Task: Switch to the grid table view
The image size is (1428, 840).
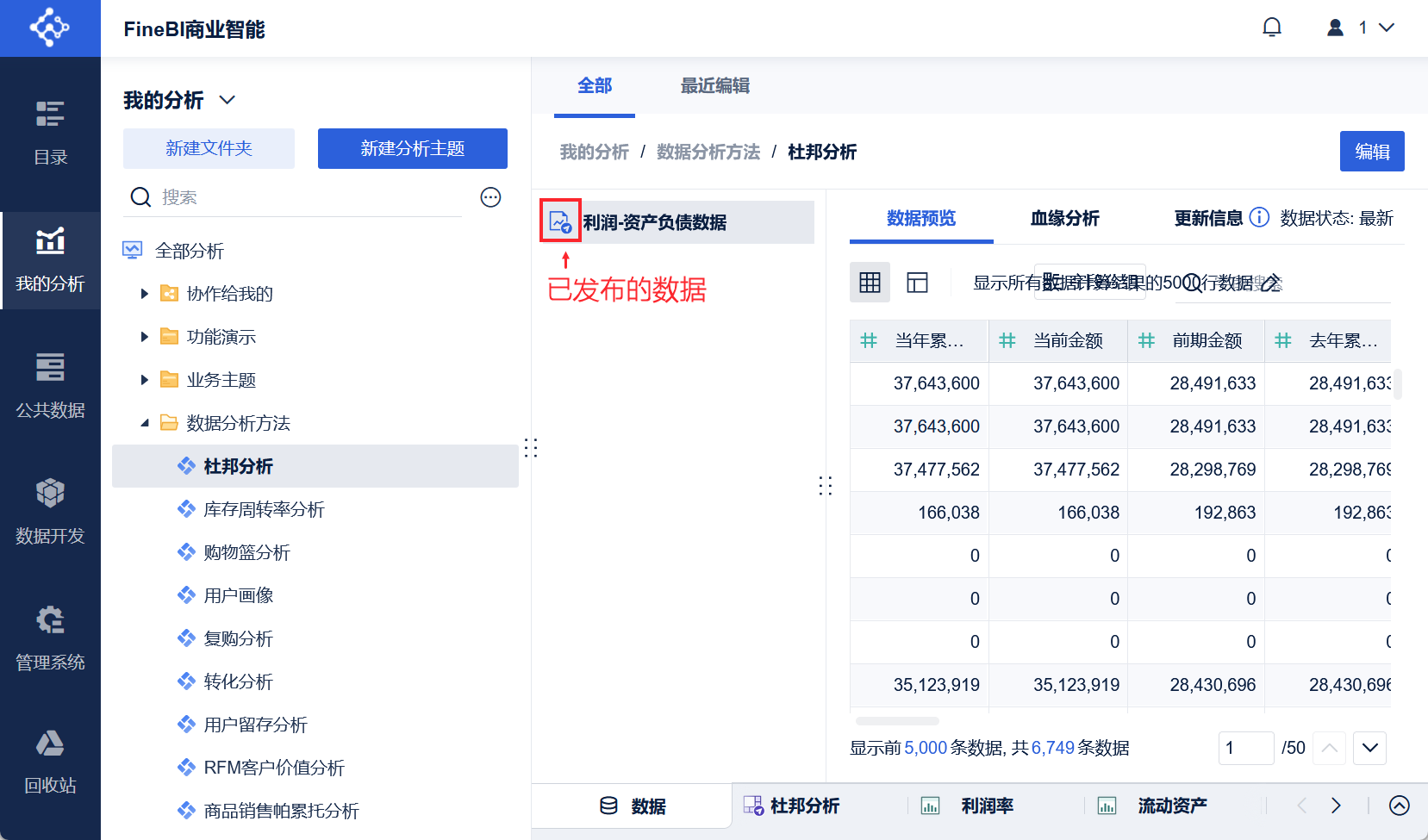Action: click(x=870, y=283)
